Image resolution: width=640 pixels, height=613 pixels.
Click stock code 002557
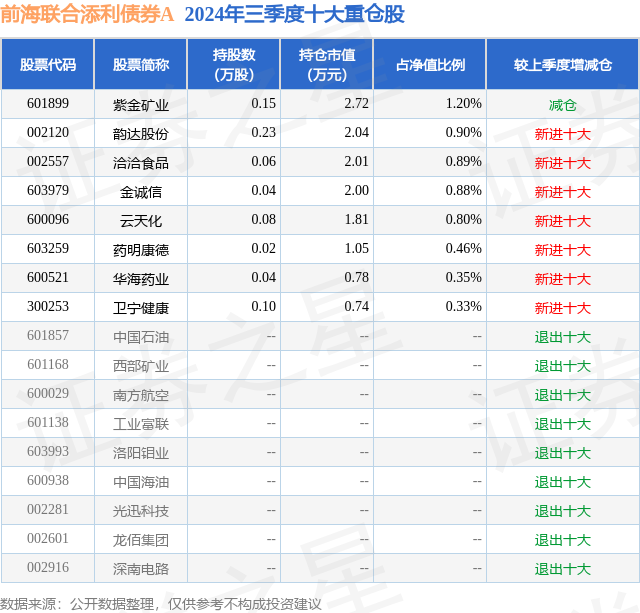pyautogui.click(x=48, y=162)
